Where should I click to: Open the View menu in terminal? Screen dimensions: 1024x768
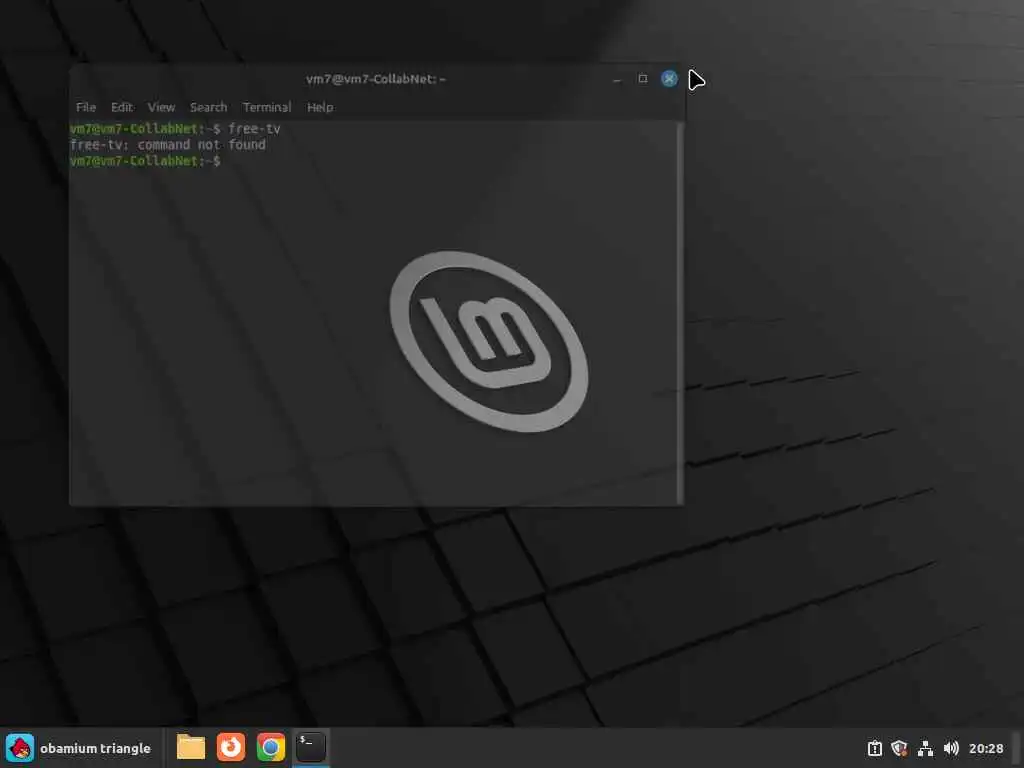(x=161, y=107)
